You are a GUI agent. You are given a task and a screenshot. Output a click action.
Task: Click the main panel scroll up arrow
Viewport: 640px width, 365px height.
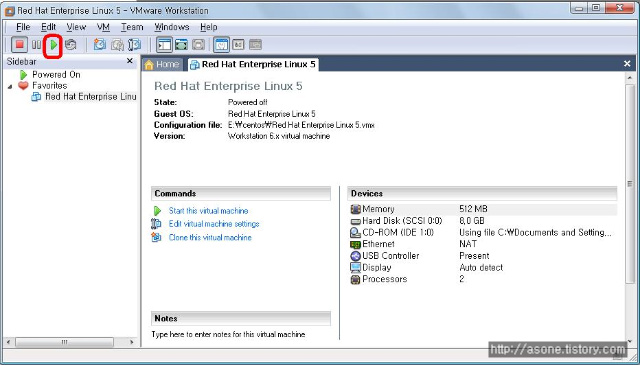(630, 78)
